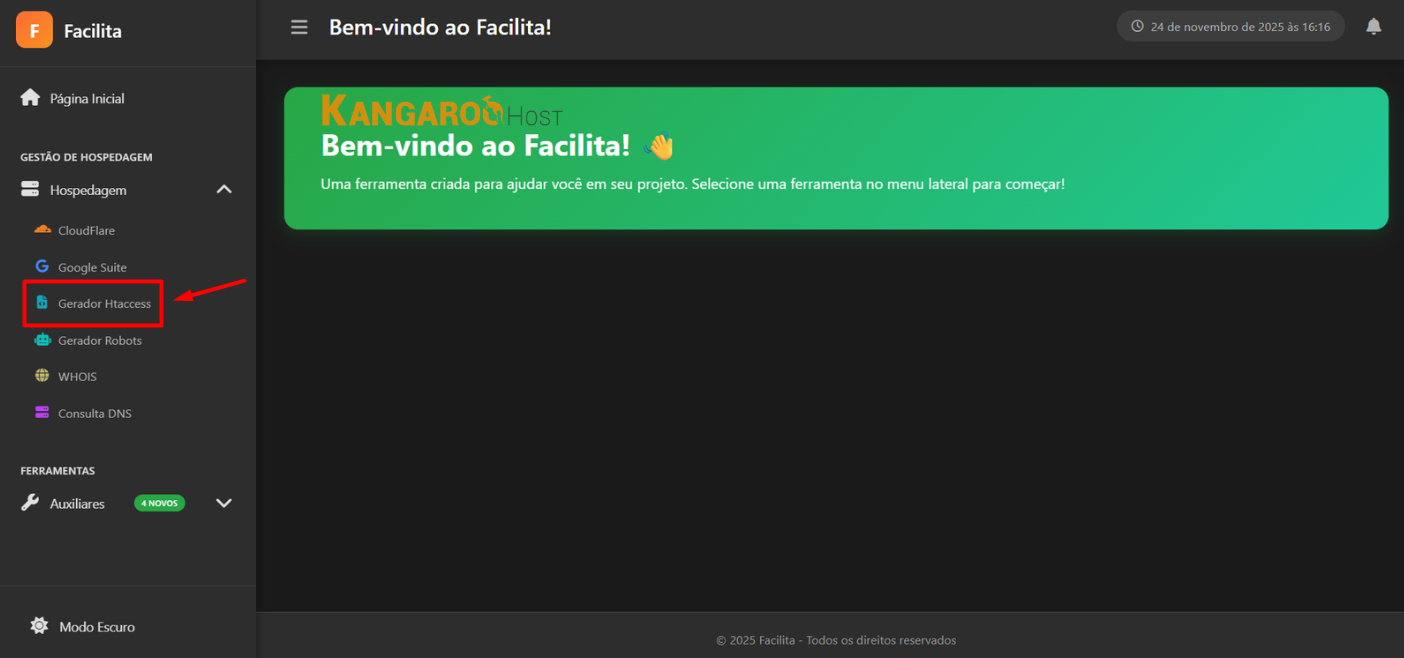Click the WHOIS globe icon
This screenshot has width=1404, height=658.
42,376
